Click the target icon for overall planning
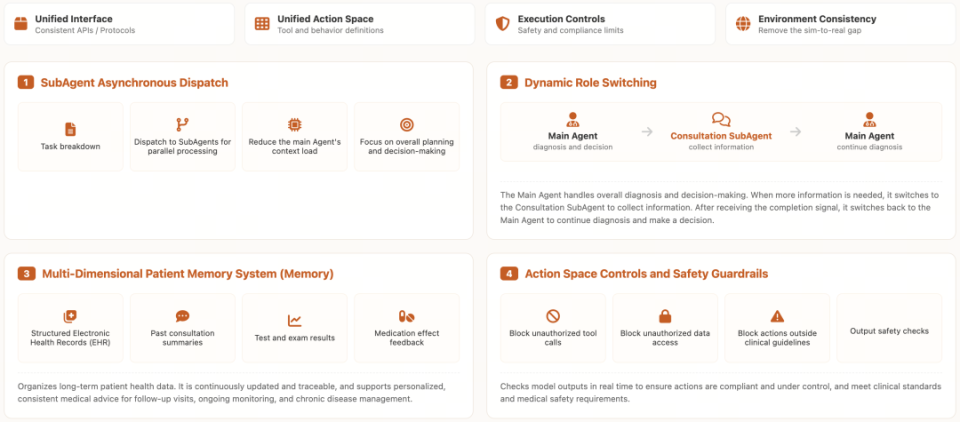Viewport: 960px width, 422px height. point(407,125)
